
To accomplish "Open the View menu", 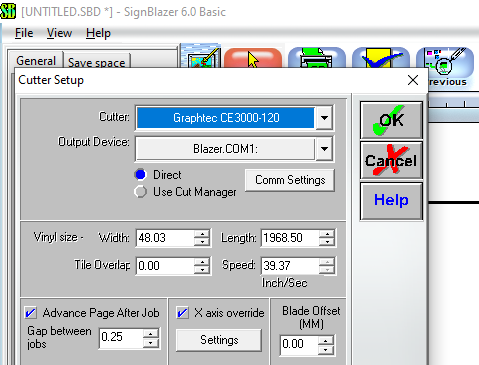I will (x=59, y=33).
